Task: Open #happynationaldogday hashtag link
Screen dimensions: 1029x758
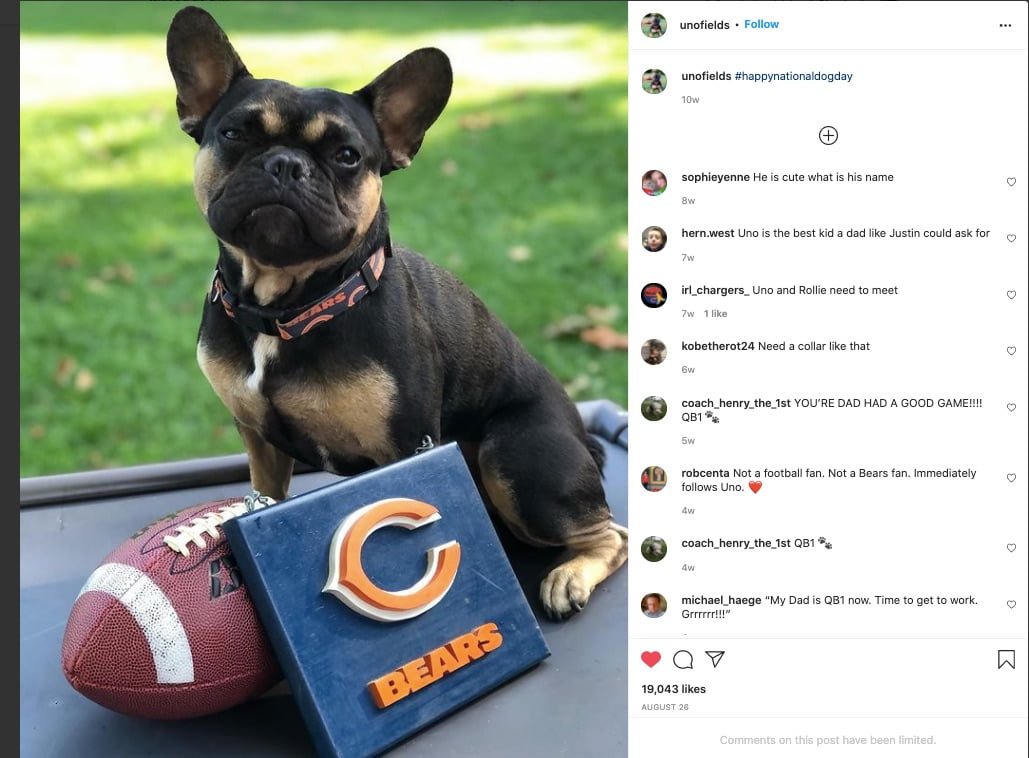Action: pos(793,76)
